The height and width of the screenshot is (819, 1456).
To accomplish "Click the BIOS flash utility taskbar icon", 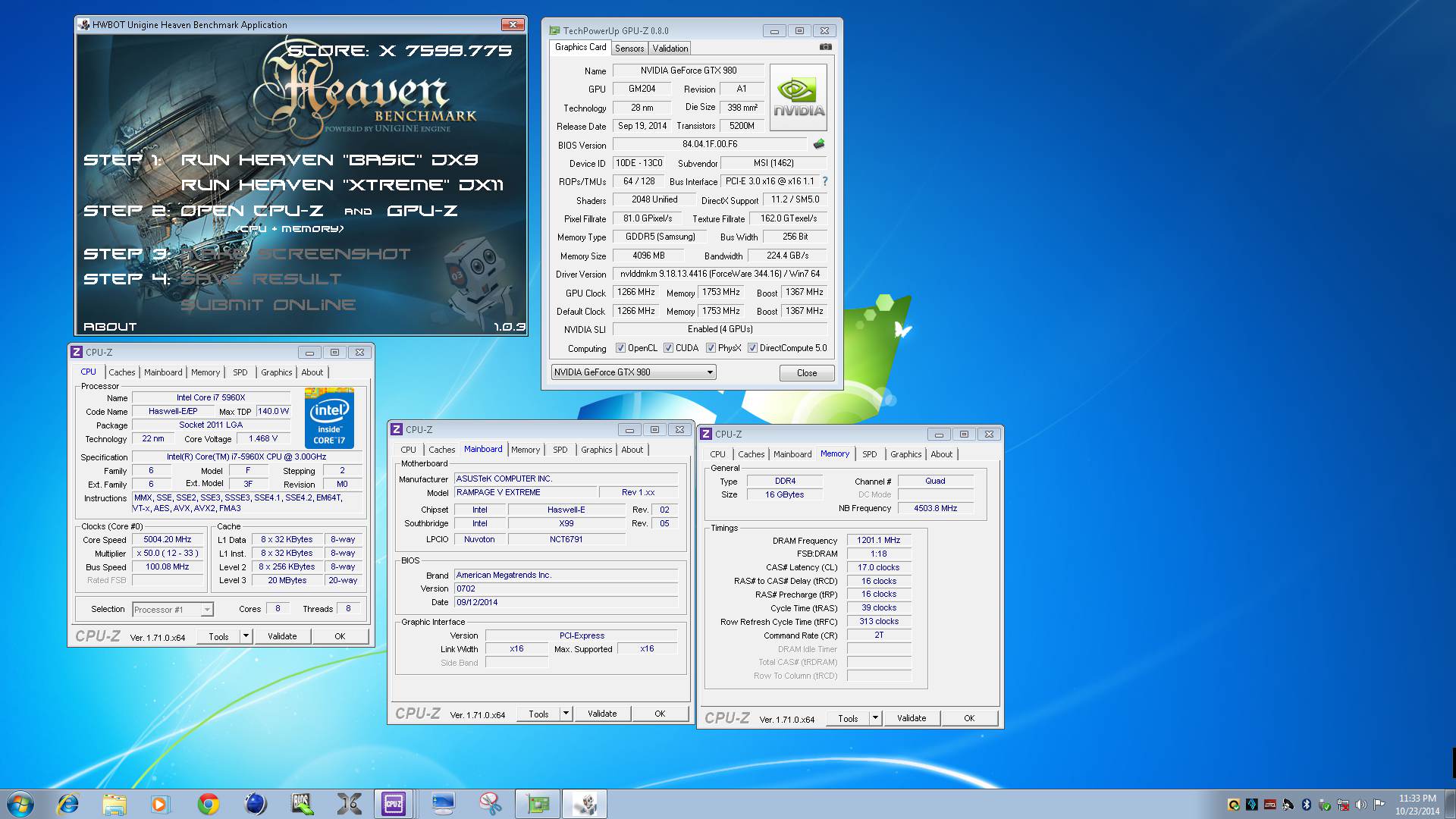I will (303, 804).
